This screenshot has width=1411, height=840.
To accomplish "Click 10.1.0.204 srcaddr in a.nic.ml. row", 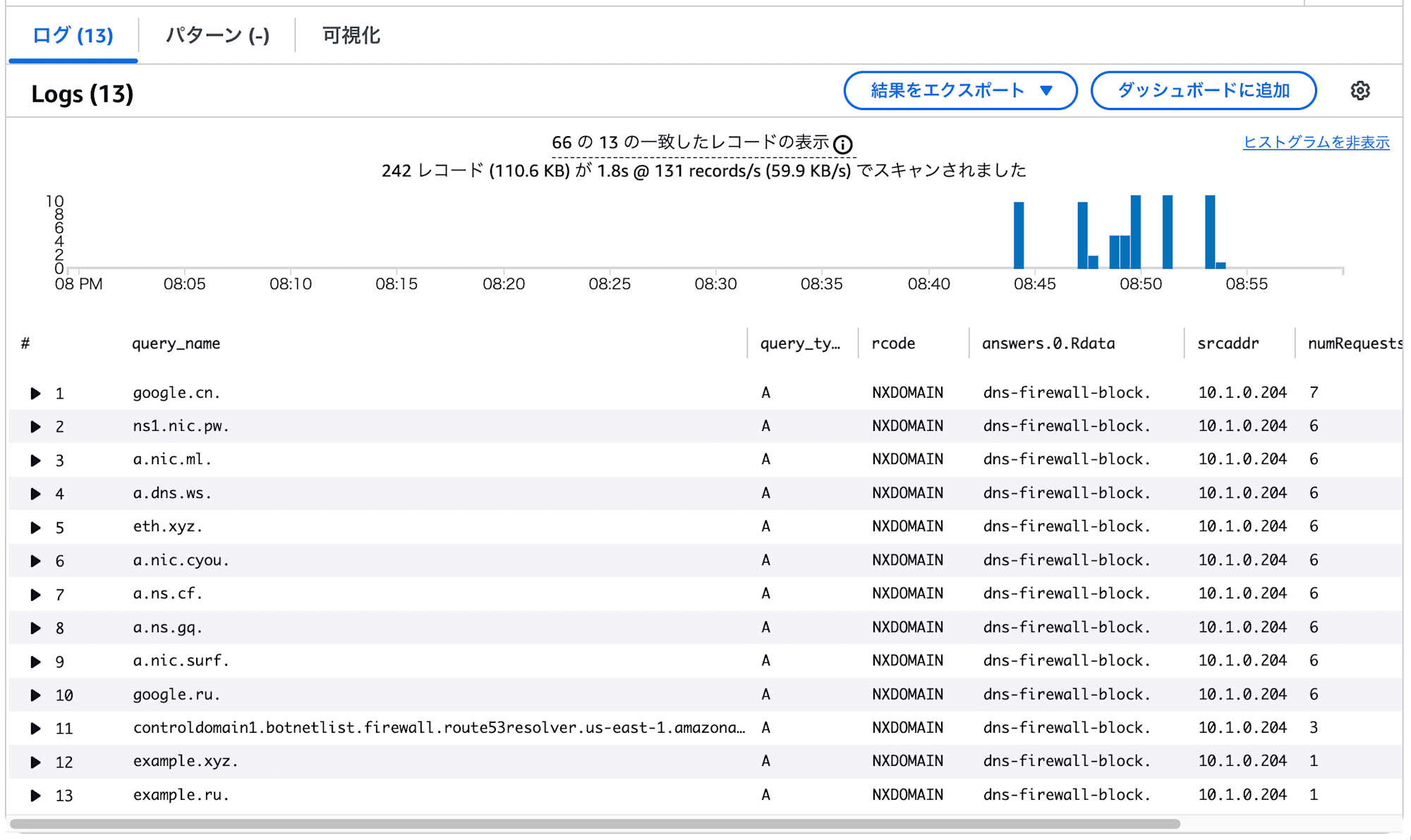I will point(1242,459).
